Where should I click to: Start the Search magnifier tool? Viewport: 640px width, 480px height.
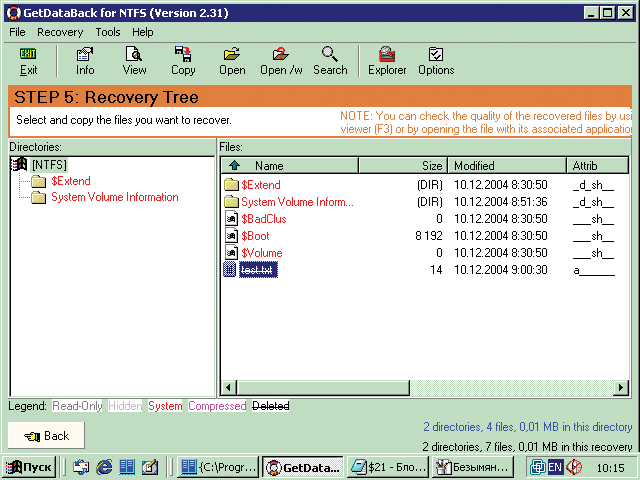[330, 54]
